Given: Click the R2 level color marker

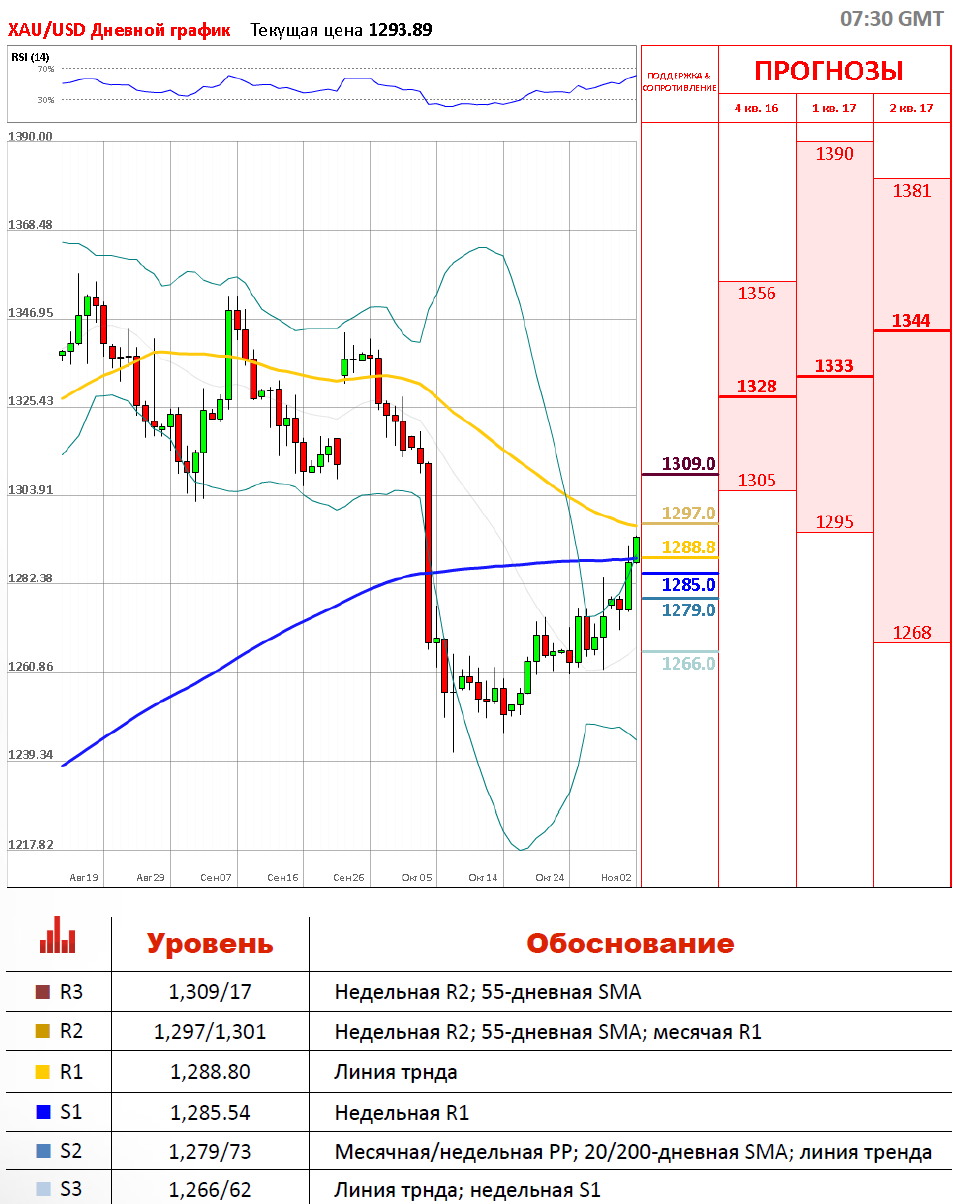Looking at the screenshot, I should pos(42,1031).
